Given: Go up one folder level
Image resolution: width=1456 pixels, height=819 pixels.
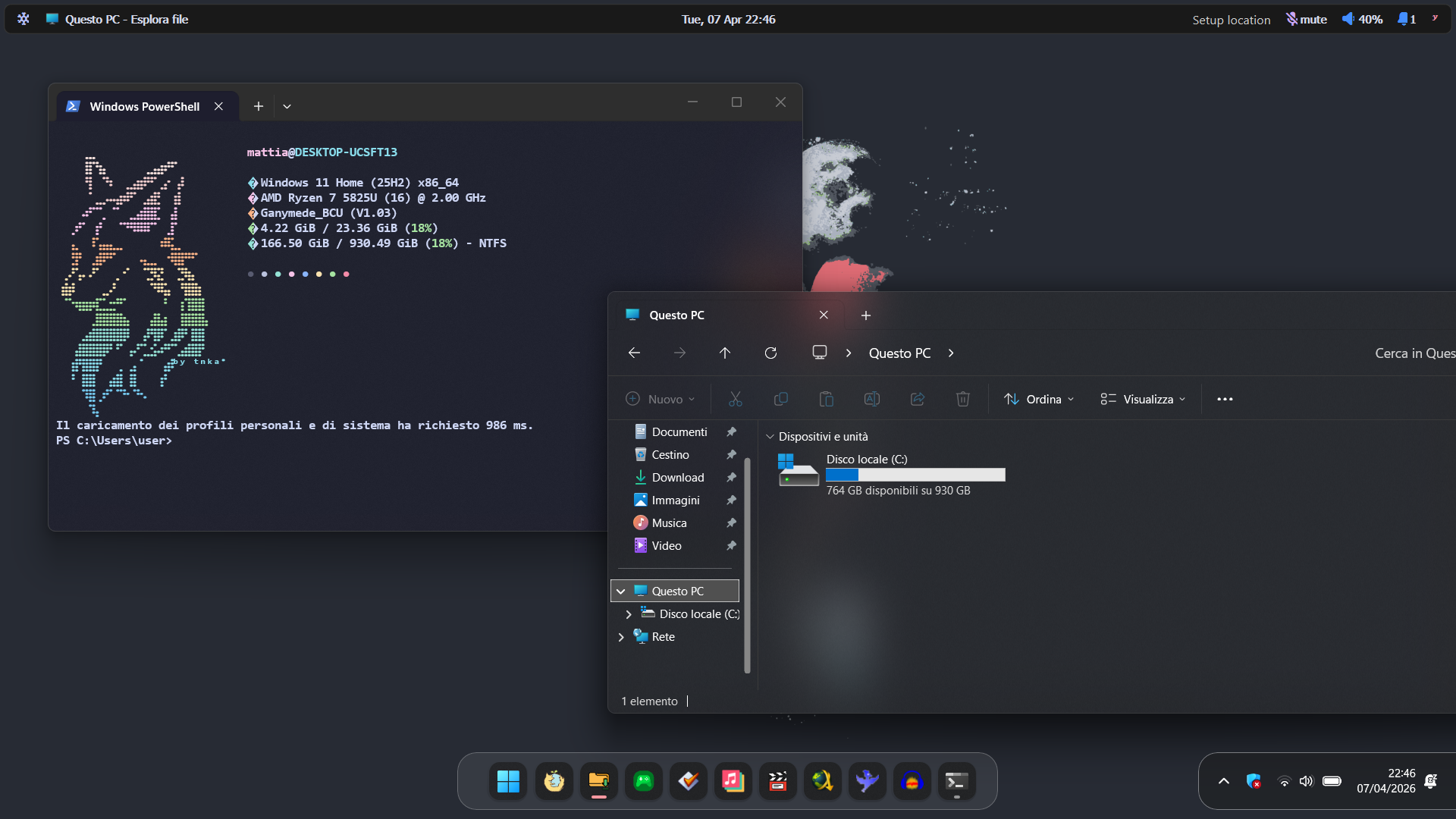Looking at the screenshot, I should (x=724, y=353).
